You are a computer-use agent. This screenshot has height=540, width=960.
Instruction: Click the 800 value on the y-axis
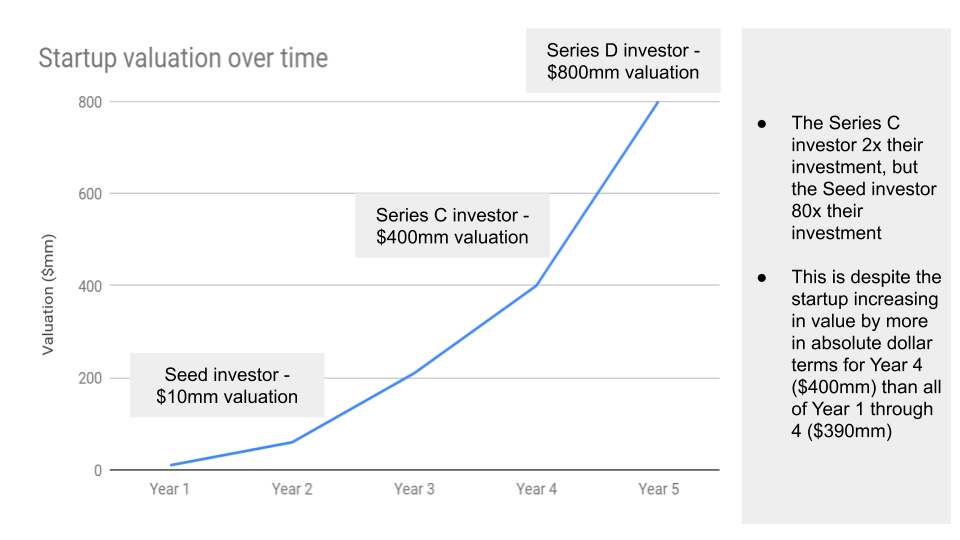[x=90, y=102]
